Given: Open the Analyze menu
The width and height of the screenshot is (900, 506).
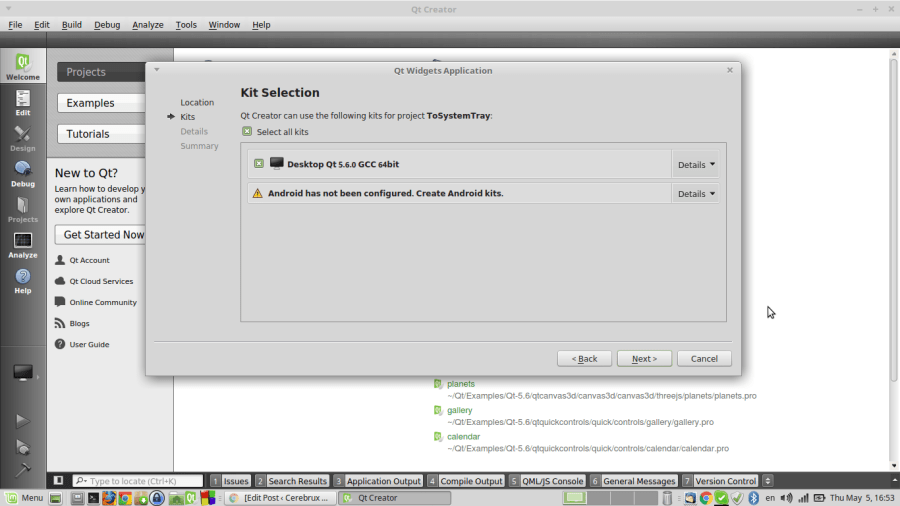Looking at the screenshot, I should pos(148,25).
